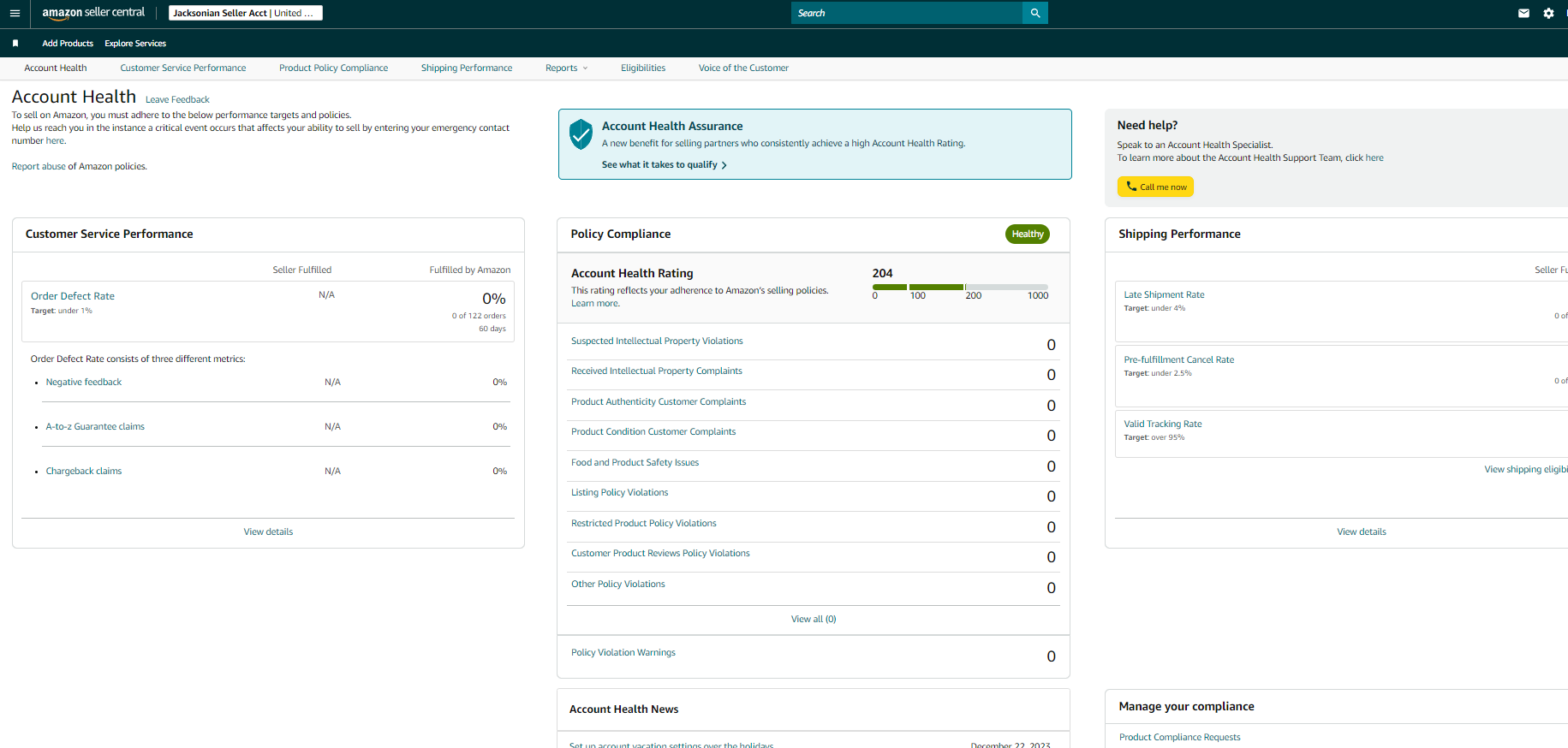1568x748 pixels.
Task: Open Received Intellectual Property Complaints
Action: [x=657, y=371]
